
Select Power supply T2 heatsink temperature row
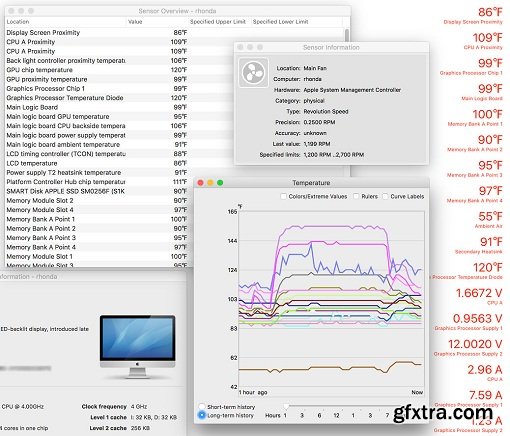point(175,173)
